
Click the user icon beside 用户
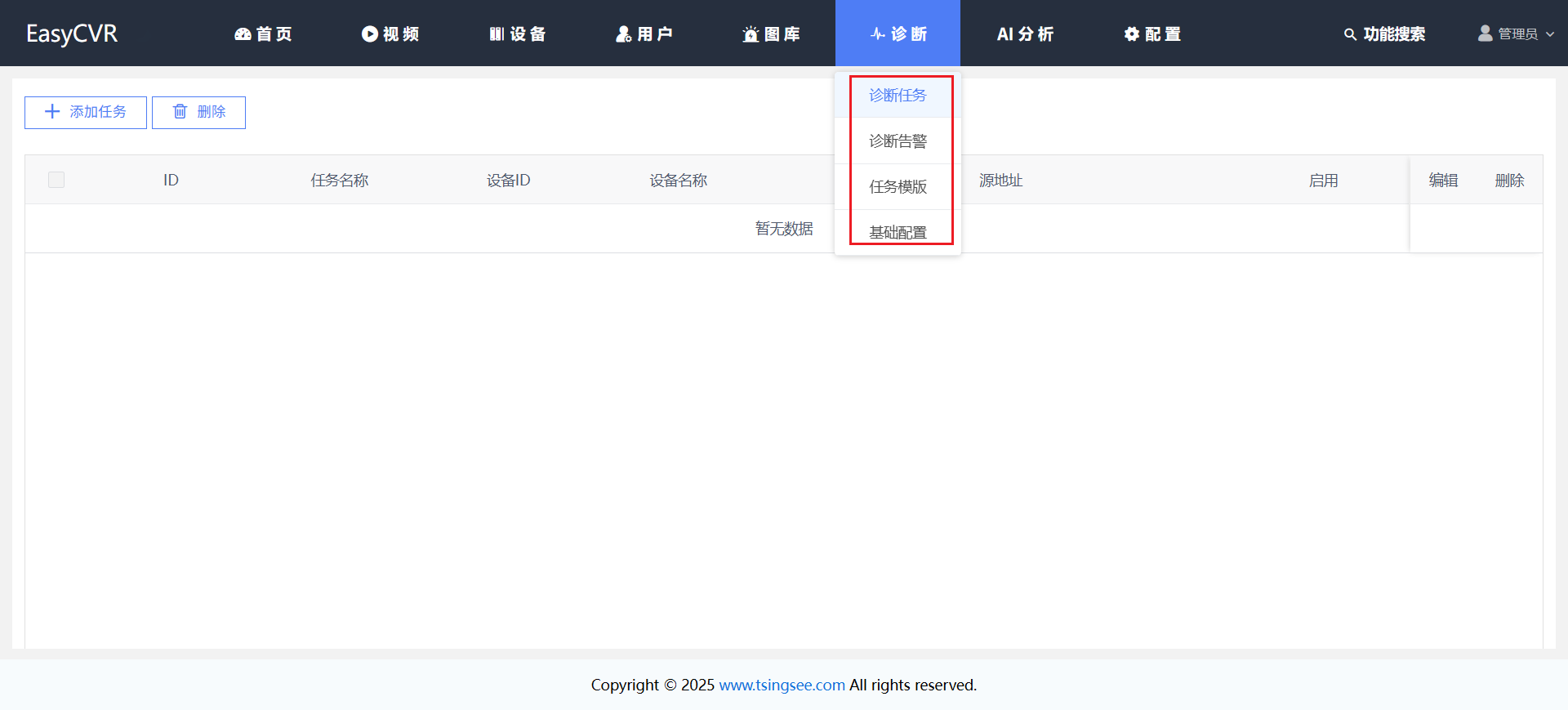tap(624, 34)
